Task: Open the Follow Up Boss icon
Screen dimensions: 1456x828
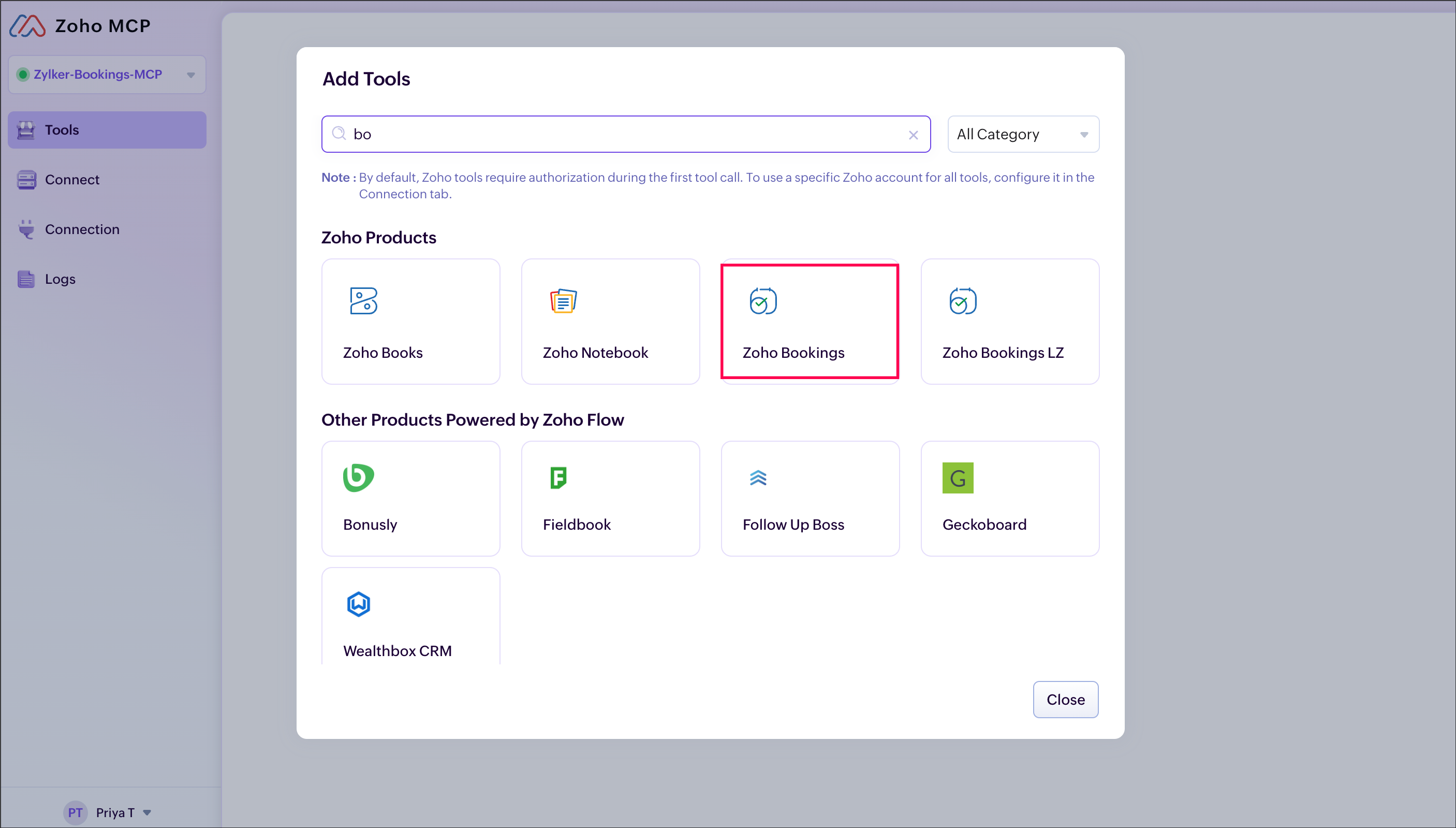Action: [x=758, y=477]
